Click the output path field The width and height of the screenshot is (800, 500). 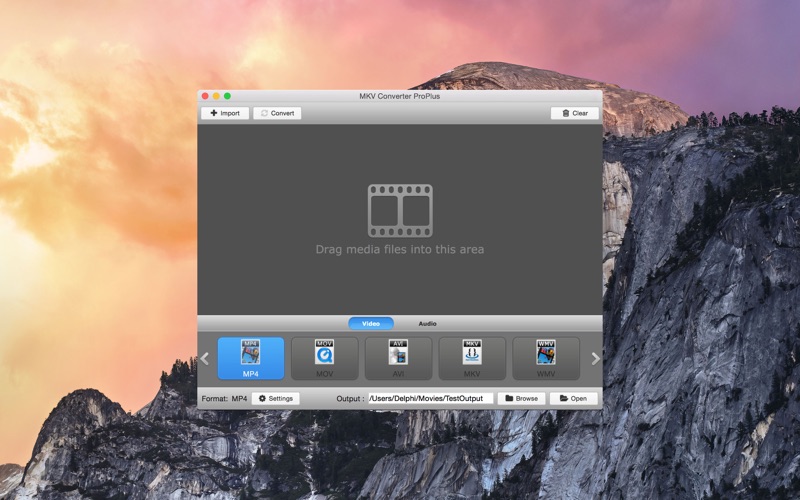[x=431, y=398]
